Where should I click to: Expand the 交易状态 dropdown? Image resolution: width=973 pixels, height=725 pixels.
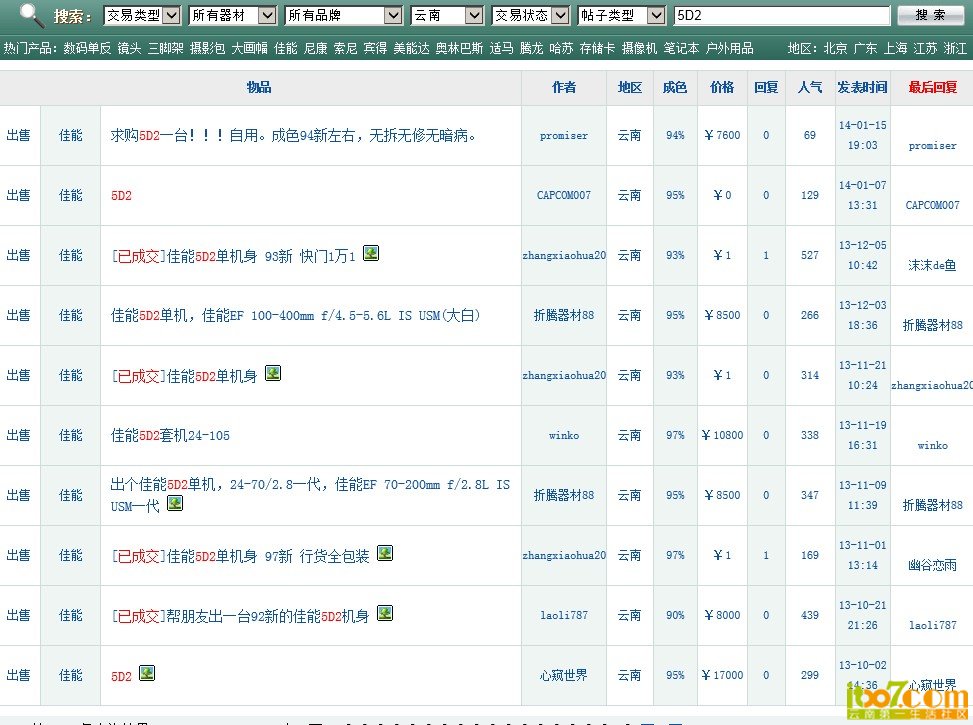pos(531,16)
